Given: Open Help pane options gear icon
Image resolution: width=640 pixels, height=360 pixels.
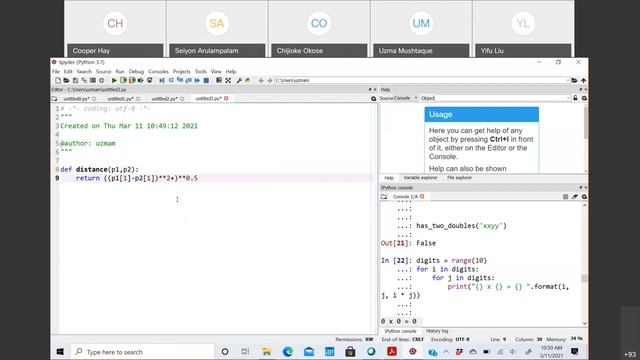Looking at the screenshot, I should (584, 98).
